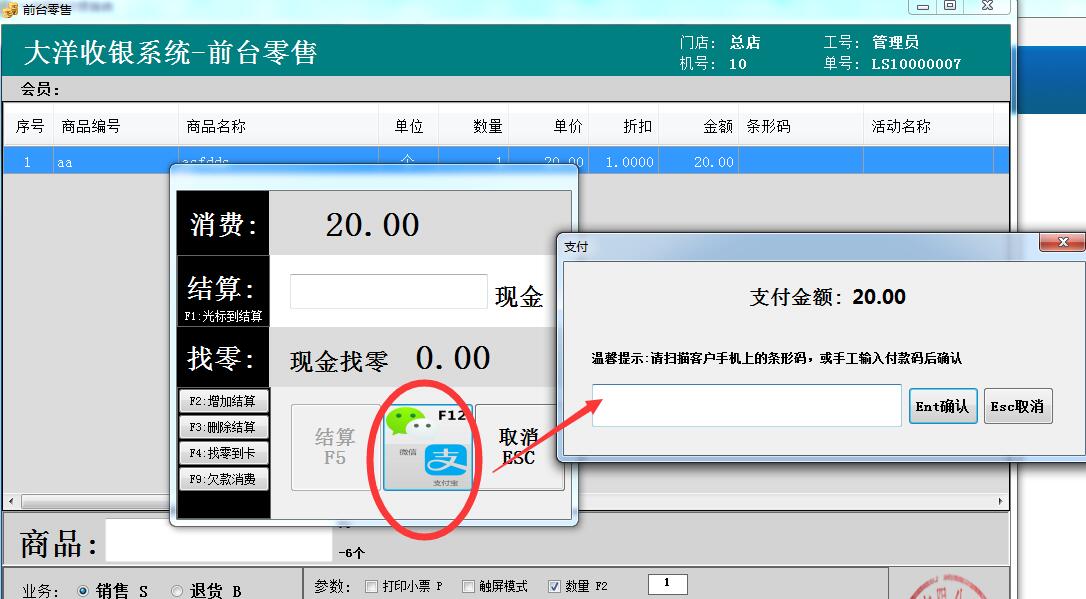
Task: Focus the payment code input field
Action: (747, 406)
